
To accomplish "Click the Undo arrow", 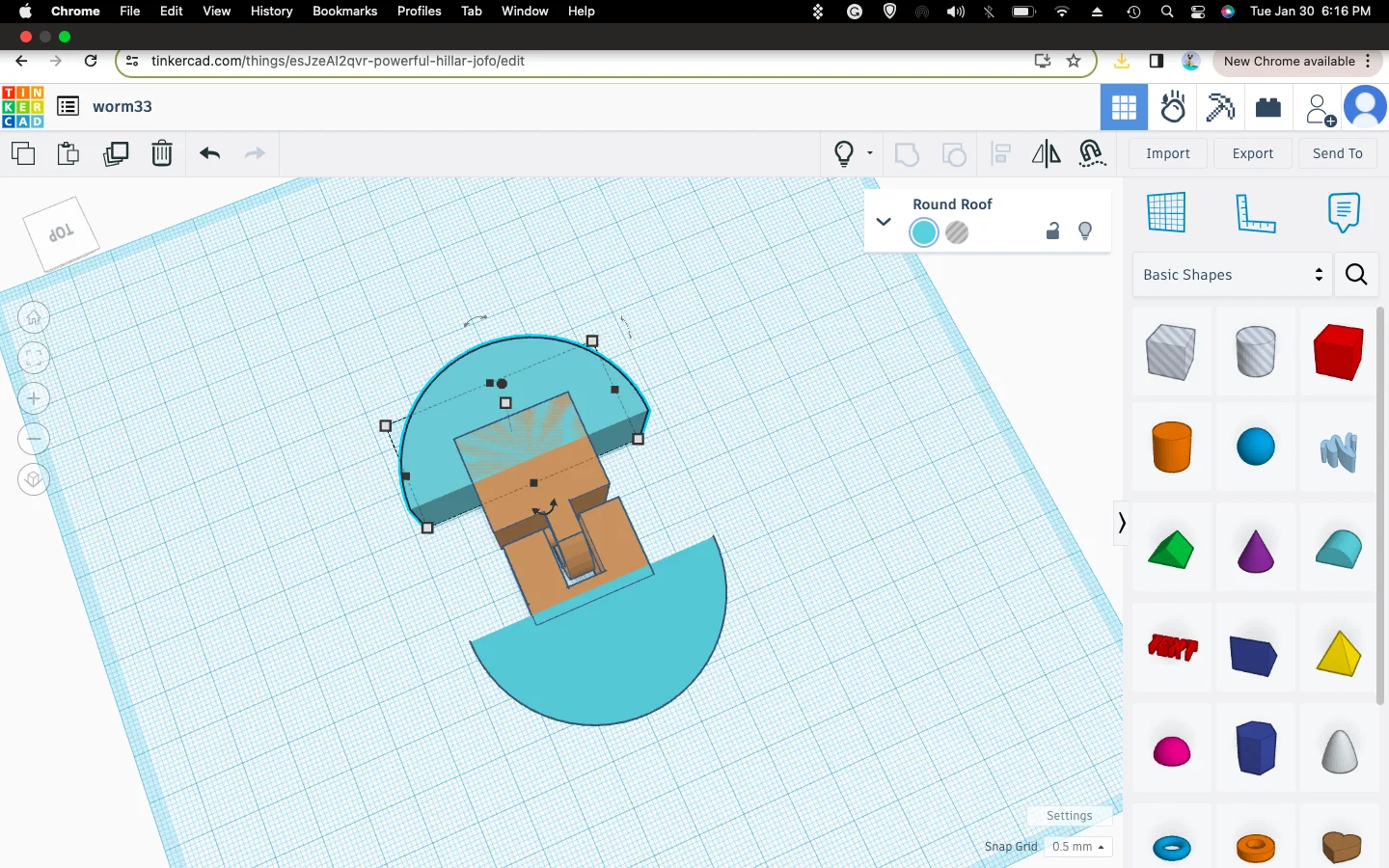I will (x=210, y=153).
